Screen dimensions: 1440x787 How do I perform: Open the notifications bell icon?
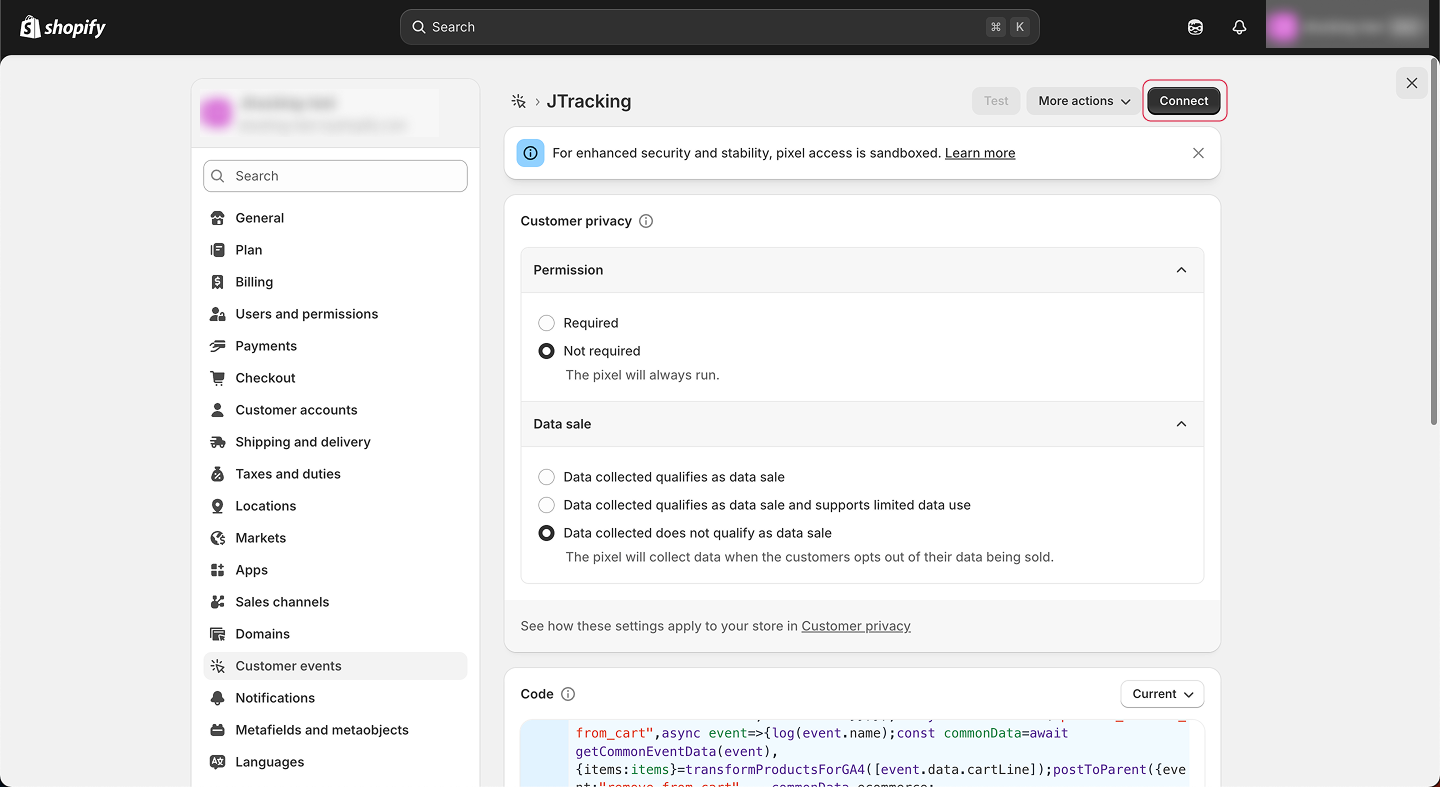pyautogui.click(x=1239, y=27)
